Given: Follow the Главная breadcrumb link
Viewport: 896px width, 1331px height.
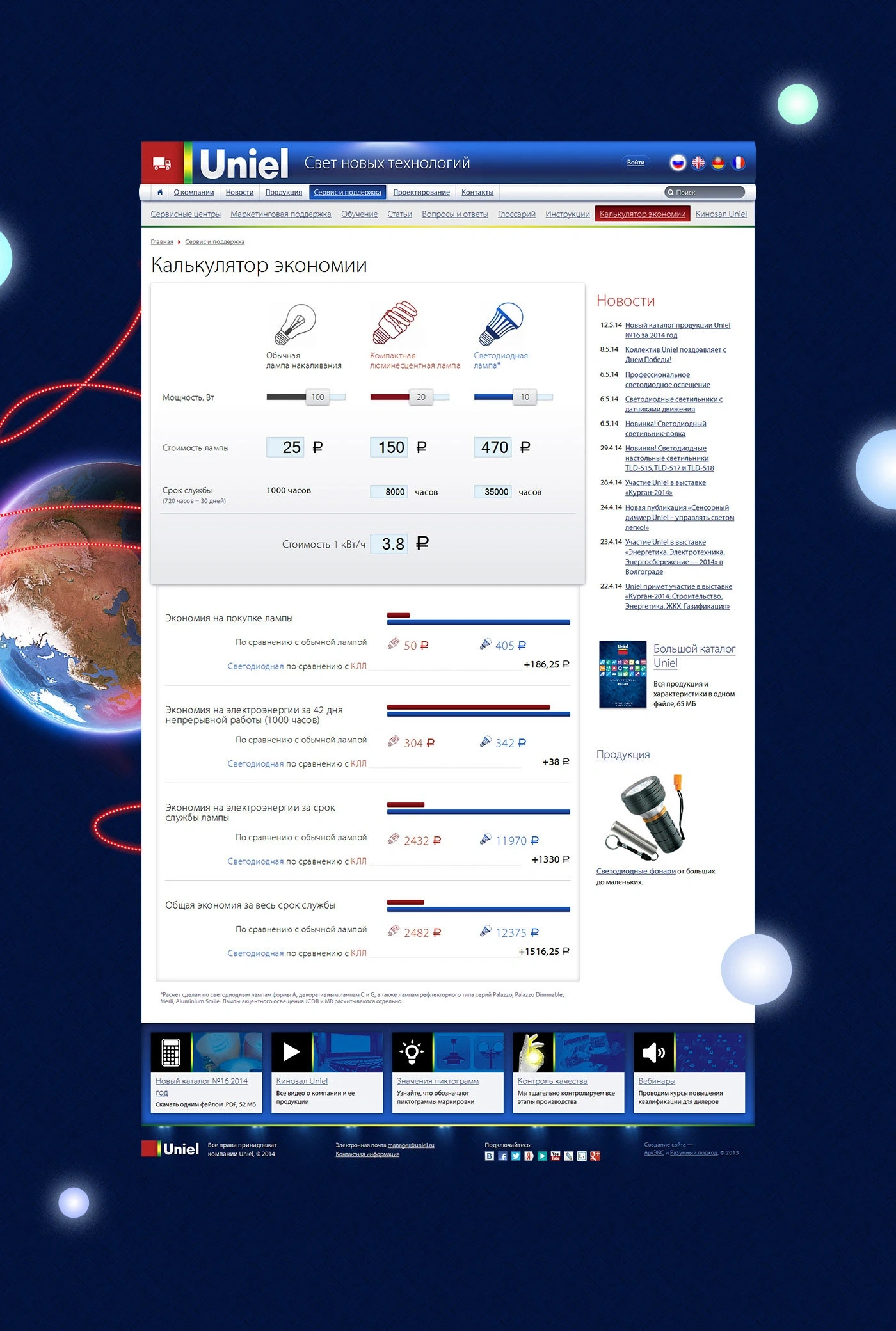Looking at the screenshot, I should click(162, 242).
